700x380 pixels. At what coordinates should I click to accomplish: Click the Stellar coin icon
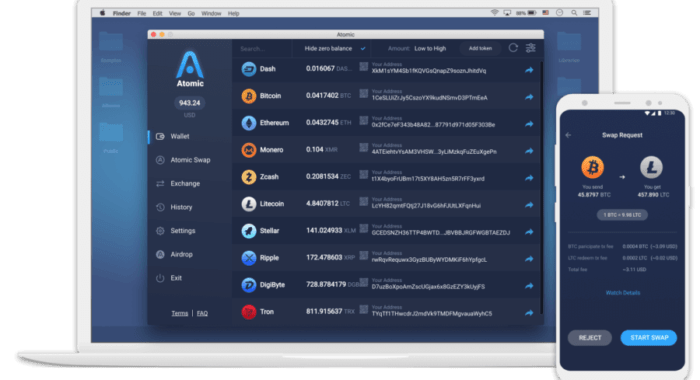pos(249,231)
